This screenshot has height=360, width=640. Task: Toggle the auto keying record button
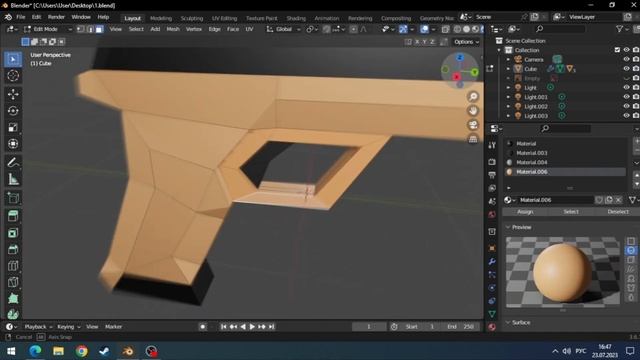(x=202, y=327)
